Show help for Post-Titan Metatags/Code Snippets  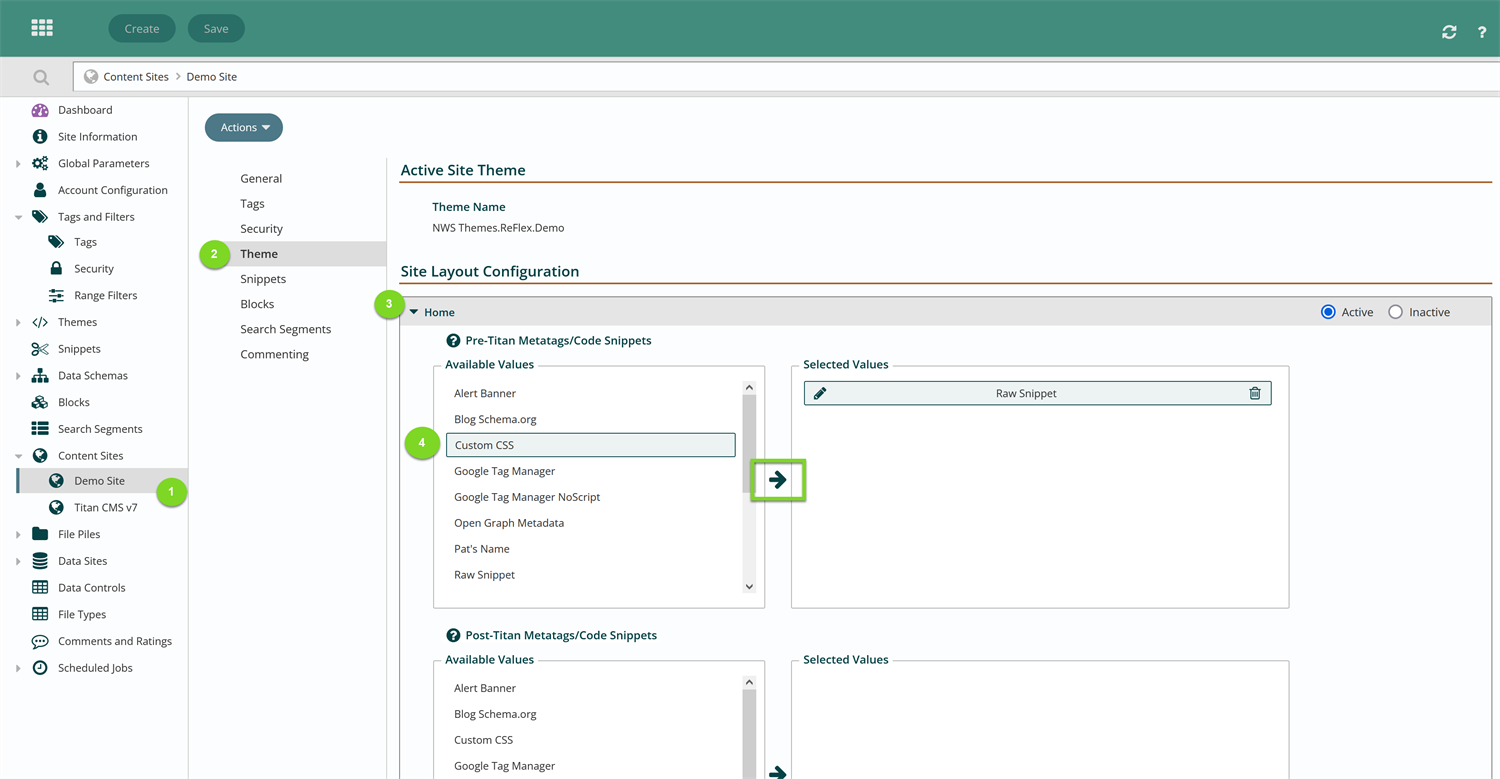click(x=453, y=636)
